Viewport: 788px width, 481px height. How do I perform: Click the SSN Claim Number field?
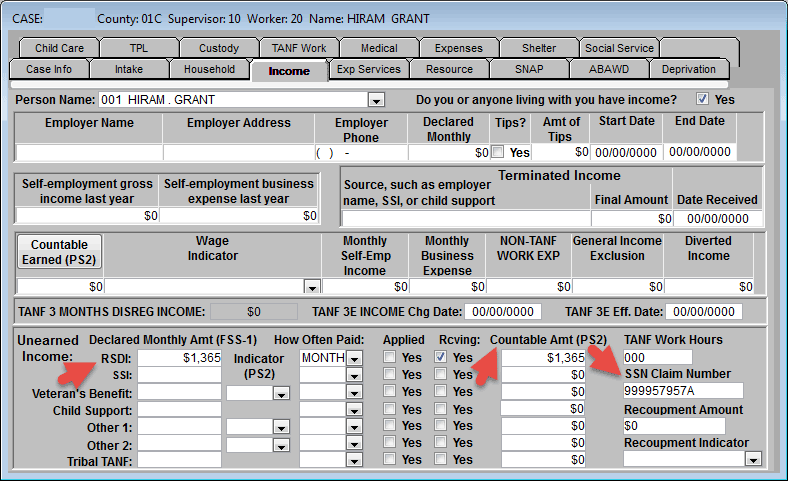click(x=683, y=391)
